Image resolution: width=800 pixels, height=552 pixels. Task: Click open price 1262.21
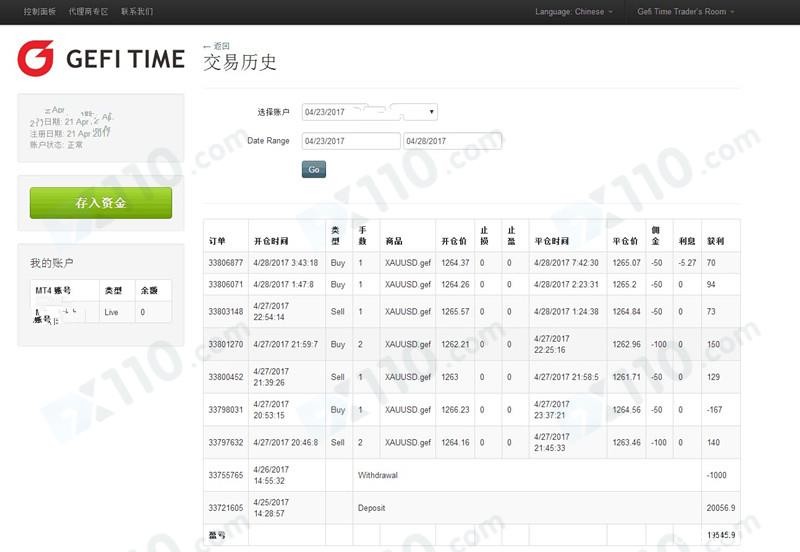coord(455,344)
